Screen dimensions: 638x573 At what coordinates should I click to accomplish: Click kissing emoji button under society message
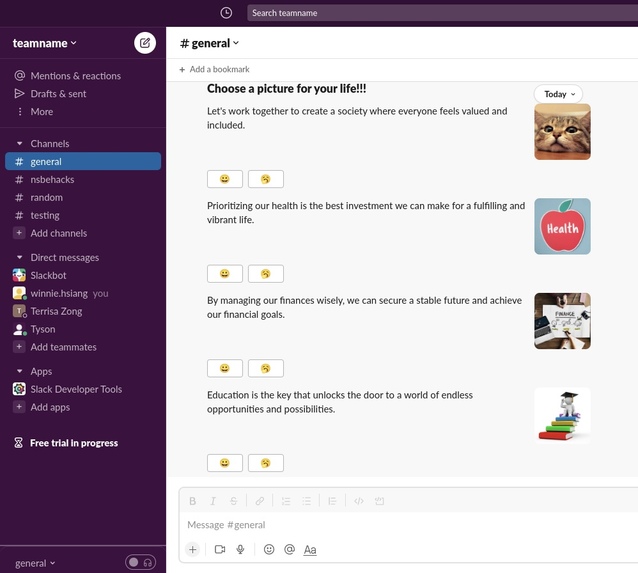tap(266, 179)
